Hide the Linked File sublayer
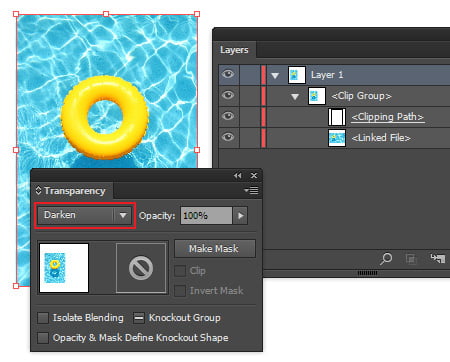Image resolution: width=450 pixels, height=362 pixels. point(228,137)
